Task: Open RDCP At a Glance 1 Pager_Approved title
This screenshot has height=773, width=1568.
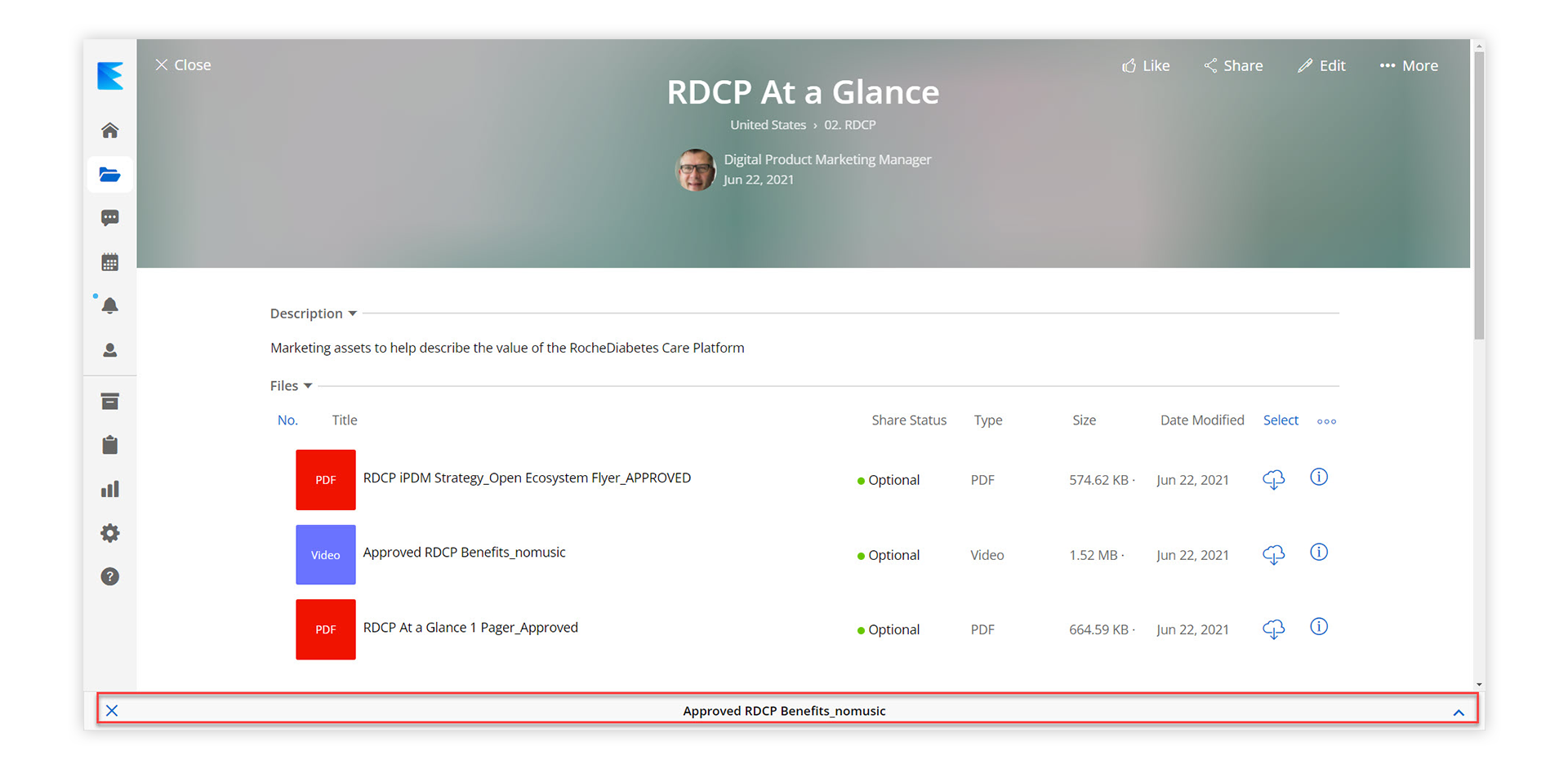Action: (x=470, y=628)
